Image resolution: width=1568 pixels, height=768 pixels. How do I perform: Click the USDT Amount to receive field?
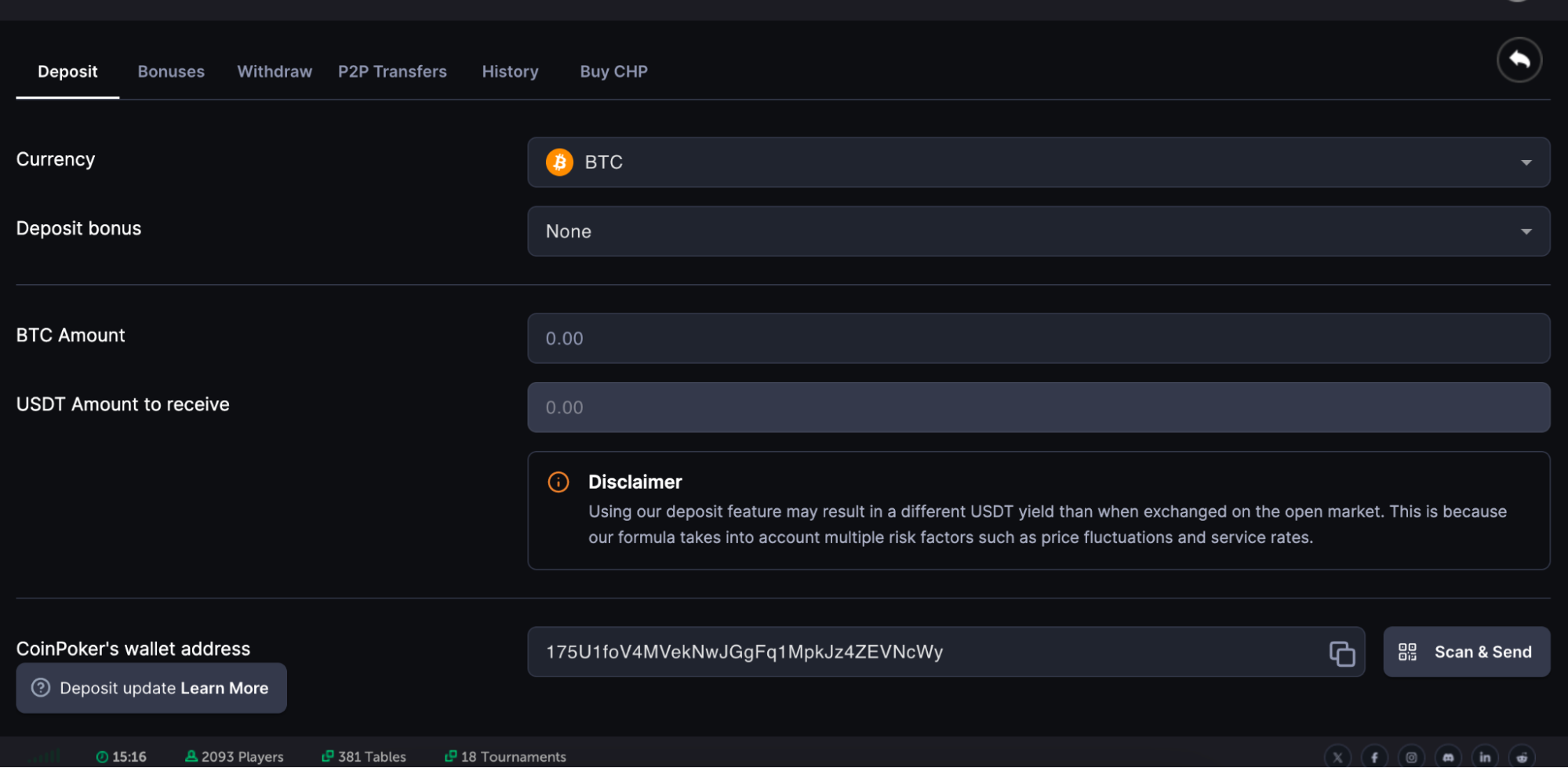click(1039, 407)
